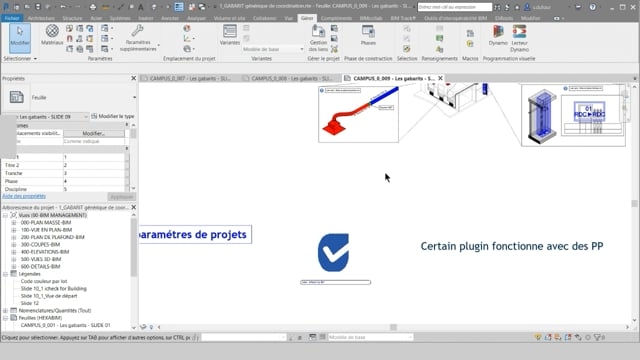The width and height of the screenshot is (640, 360).
Task: Collapse the Feuilles (HEXABIM) node
Action: (6, 318)
